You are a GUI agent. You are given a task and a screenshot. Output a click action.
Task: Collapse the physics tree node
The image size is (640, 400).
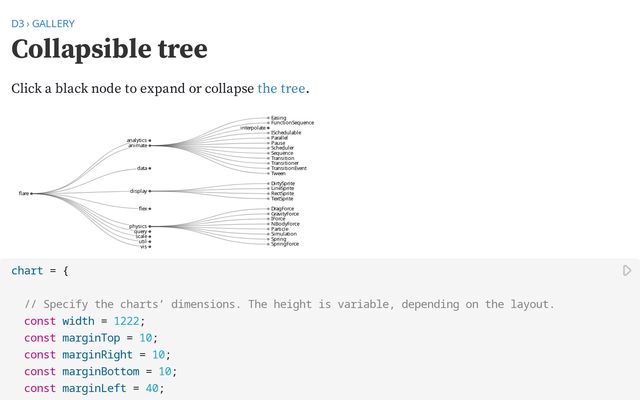tap(150, 226)
